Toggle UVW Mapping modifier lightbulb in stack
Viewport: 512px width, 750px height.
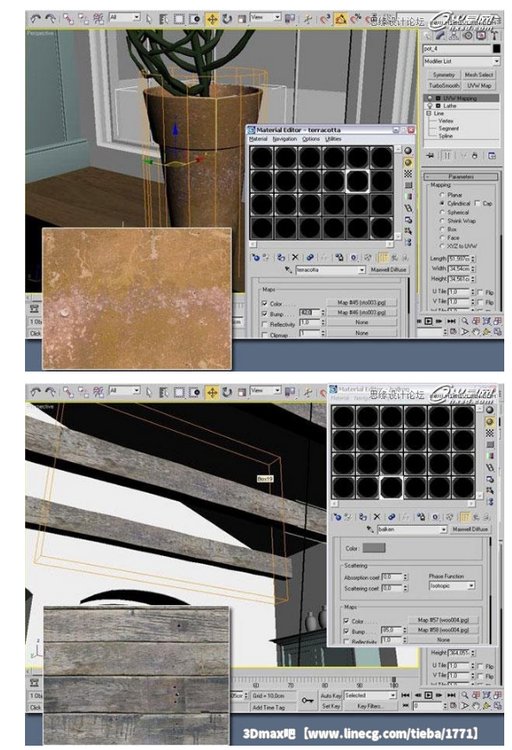(430, 98)
